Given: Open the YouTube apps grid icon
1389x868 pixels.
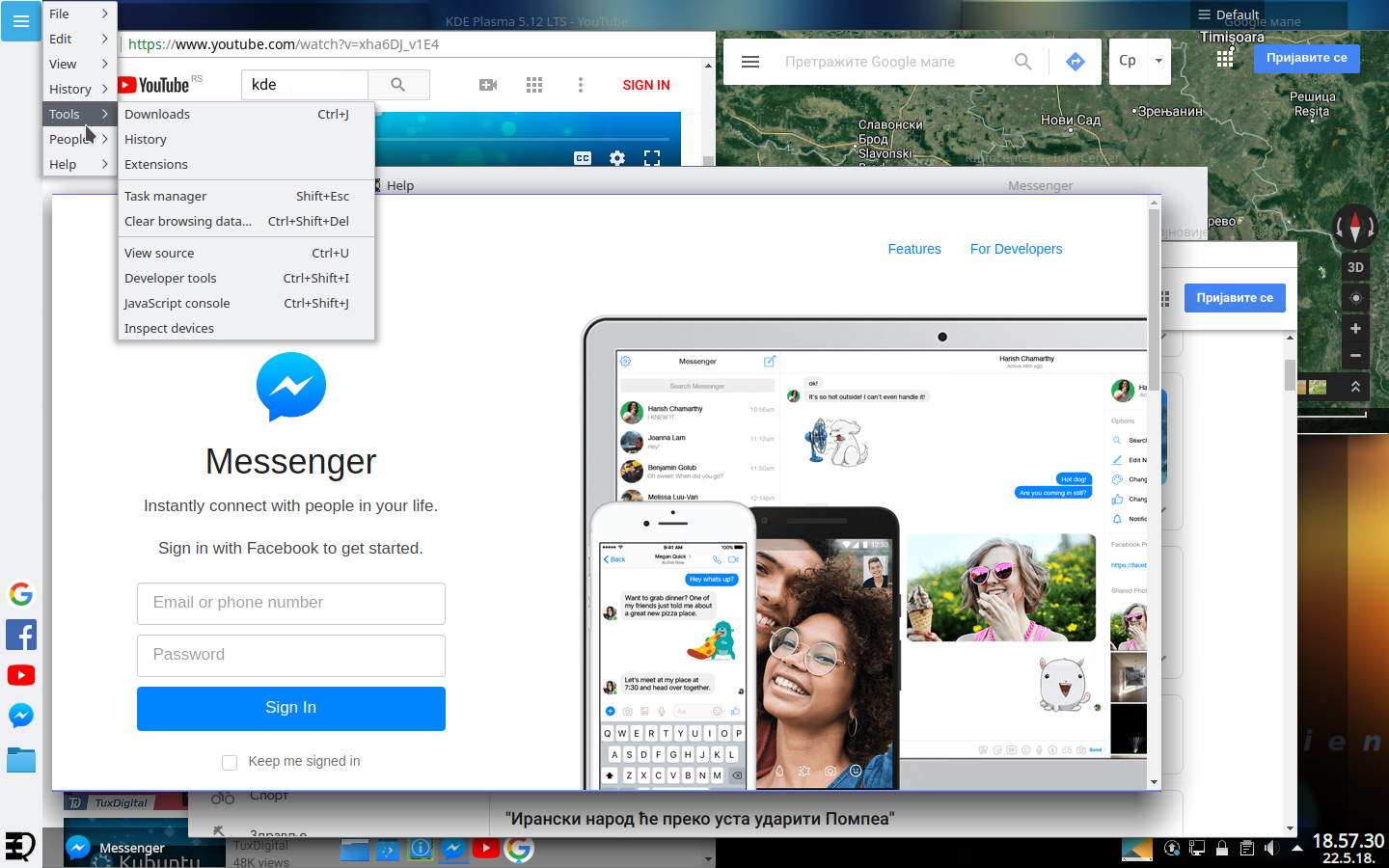Looking at the screenshot, I should point(534,85).
